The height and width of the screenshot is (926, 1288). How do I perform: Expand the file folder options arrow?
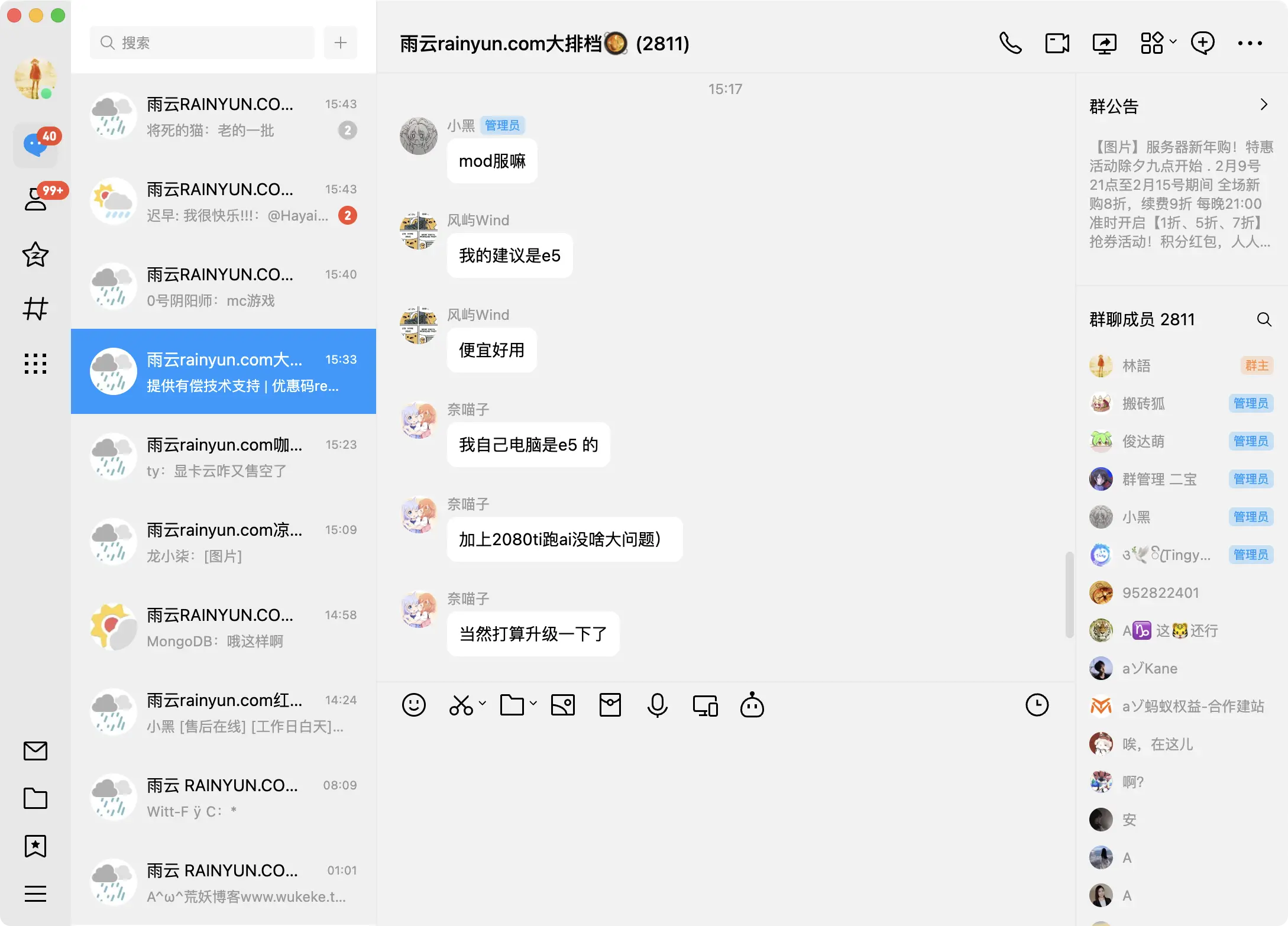533,703
